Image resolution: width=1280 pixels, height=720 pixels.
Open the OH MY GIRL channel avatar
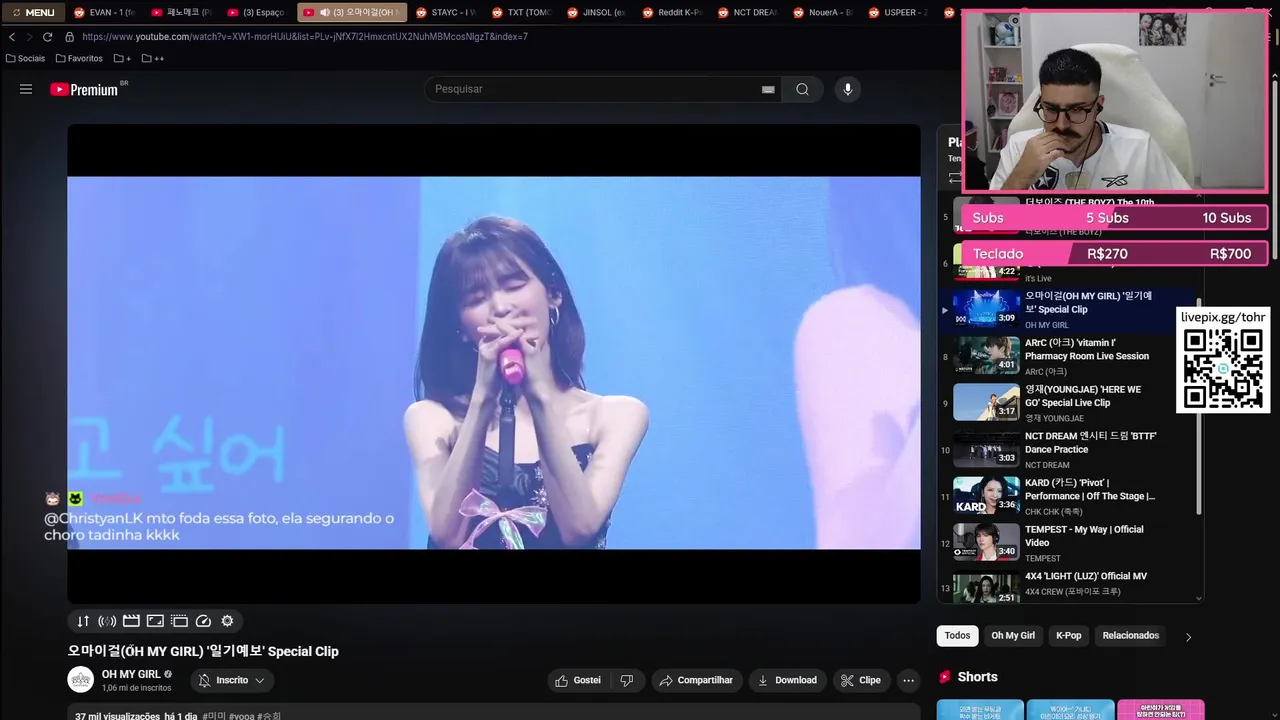click(81, 680)
